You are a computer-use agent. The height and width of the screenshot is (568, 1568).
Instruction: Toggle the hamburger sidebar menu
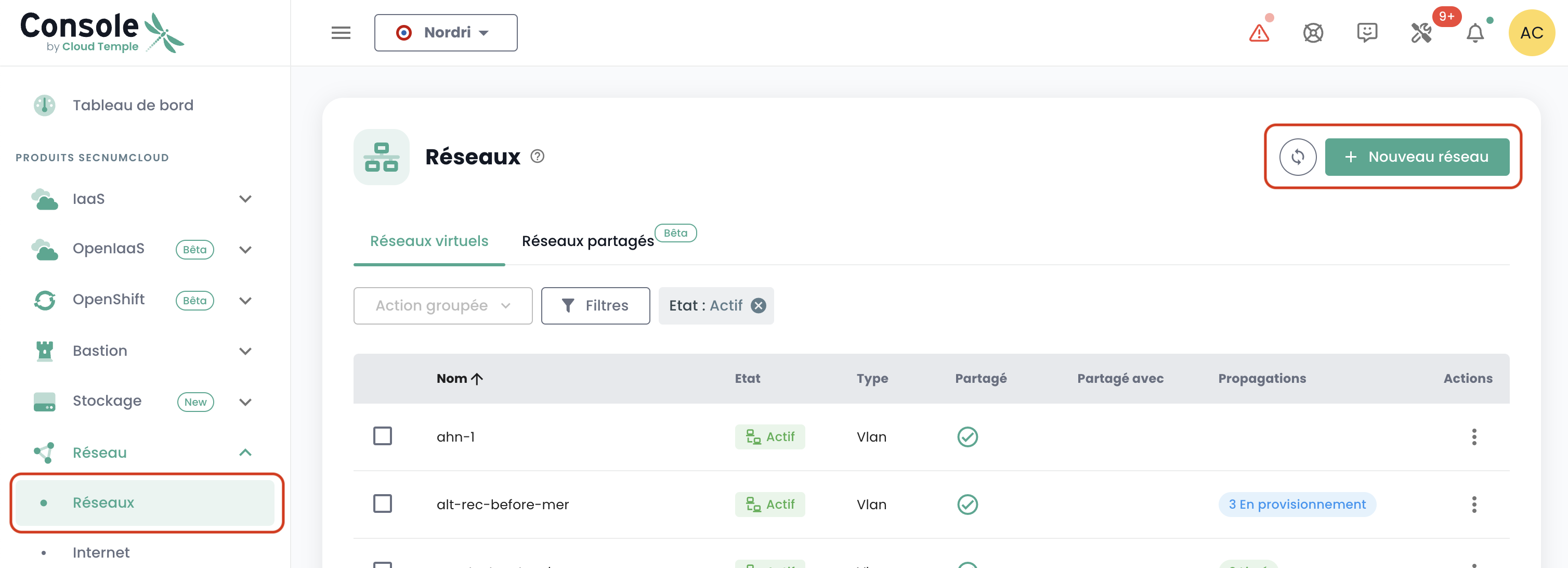point(341,33)
